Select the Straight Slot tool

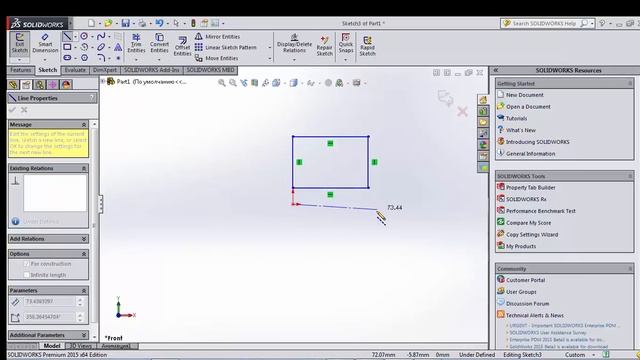pos(67,58)
